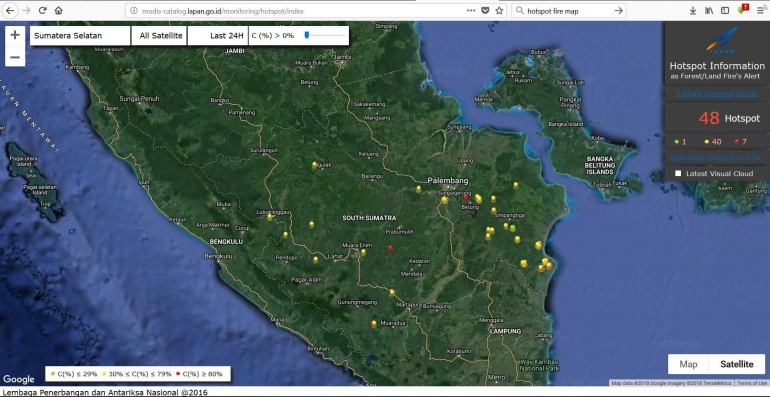This screenshot has height=397, width=770.
Task: Open the browser downloads icon
Action: pos(693,10)
